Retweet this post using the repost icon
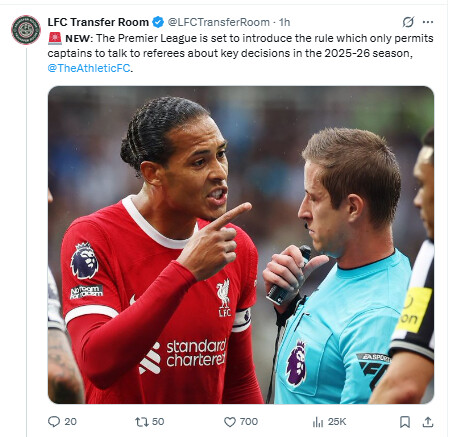This screenshot has height=437, width=463. pos(142,422)
